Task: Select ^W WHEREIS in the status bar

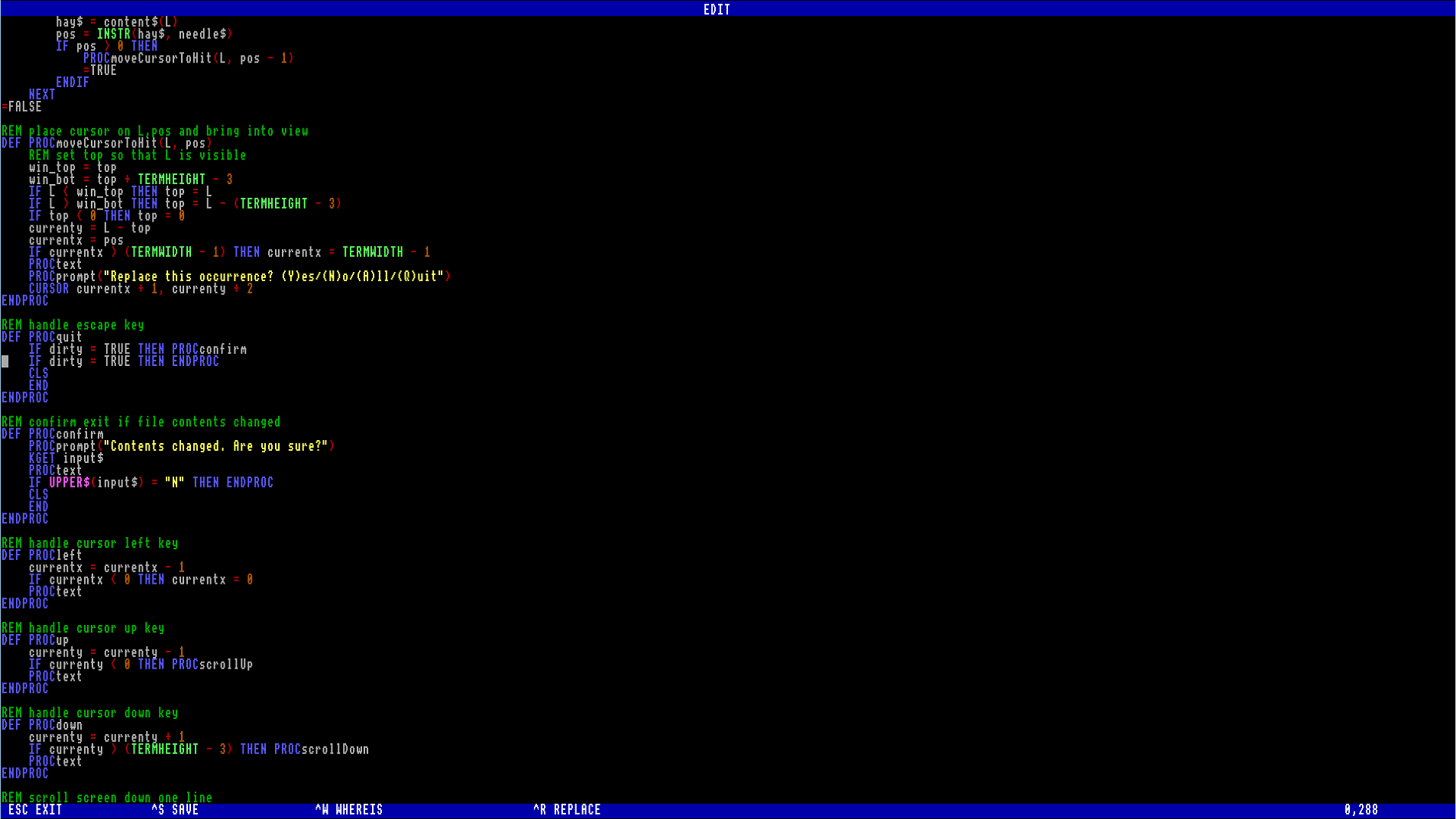Action: (348, 810)
